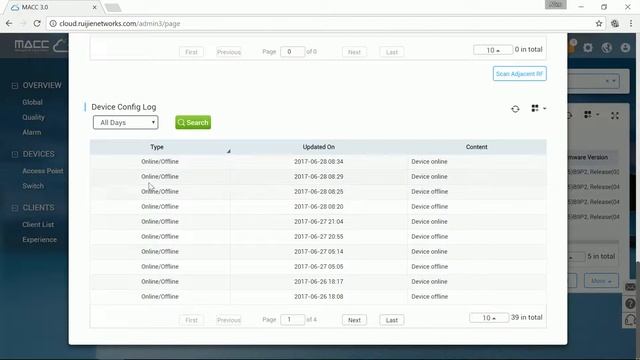Open the browser extension icon
Viewport: 640px width, 360px height.
615,24
